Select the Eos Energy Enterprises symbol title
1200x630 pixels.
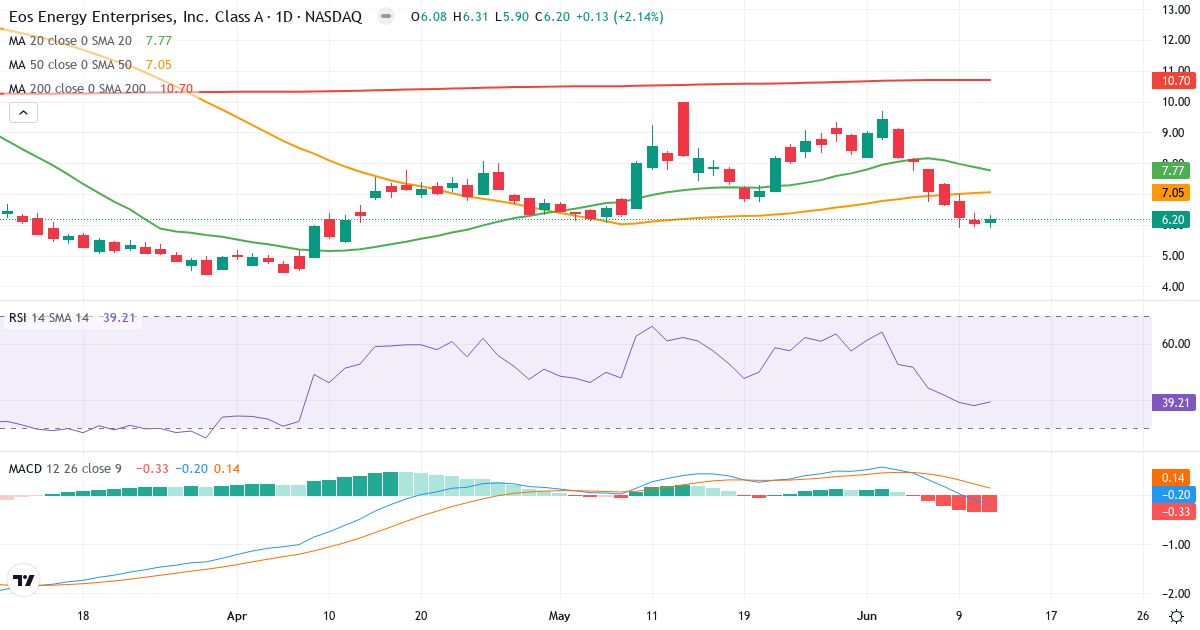[x=186, y=17]
